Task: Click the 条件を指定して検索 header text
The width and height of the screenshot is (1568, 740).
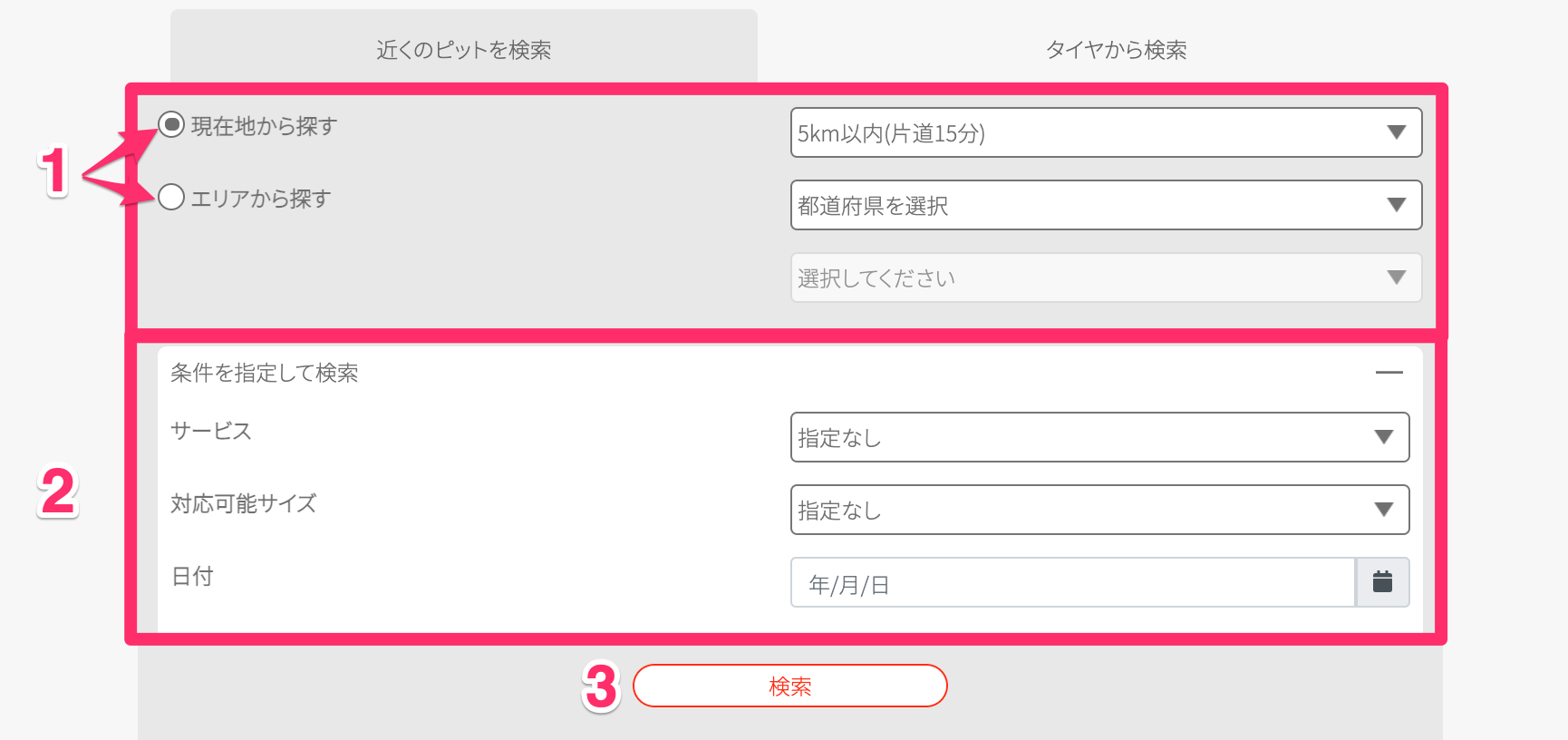Action: tap(265, 373)
